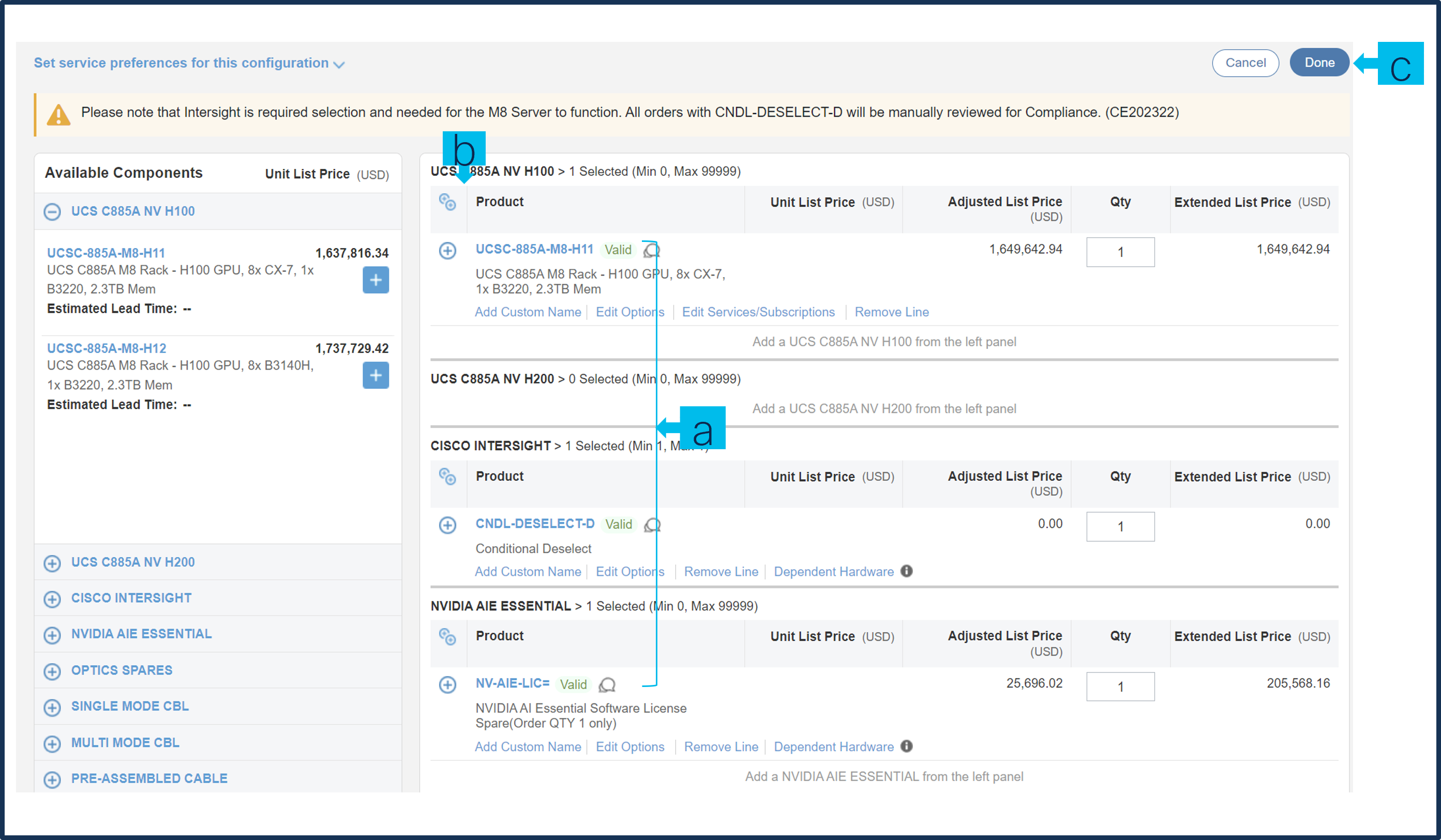The image size is (1441, 840).
Task: Click the Valid status beside UCSC-885A-M8-H11
Action: coord(618,250)
